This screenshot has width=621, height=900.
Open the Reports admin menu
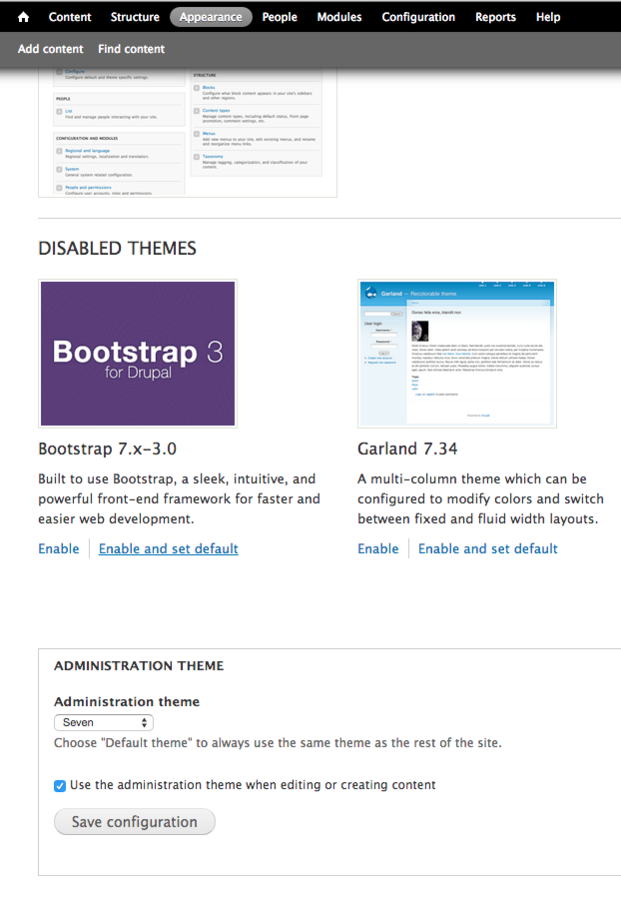tap(495, 17)
